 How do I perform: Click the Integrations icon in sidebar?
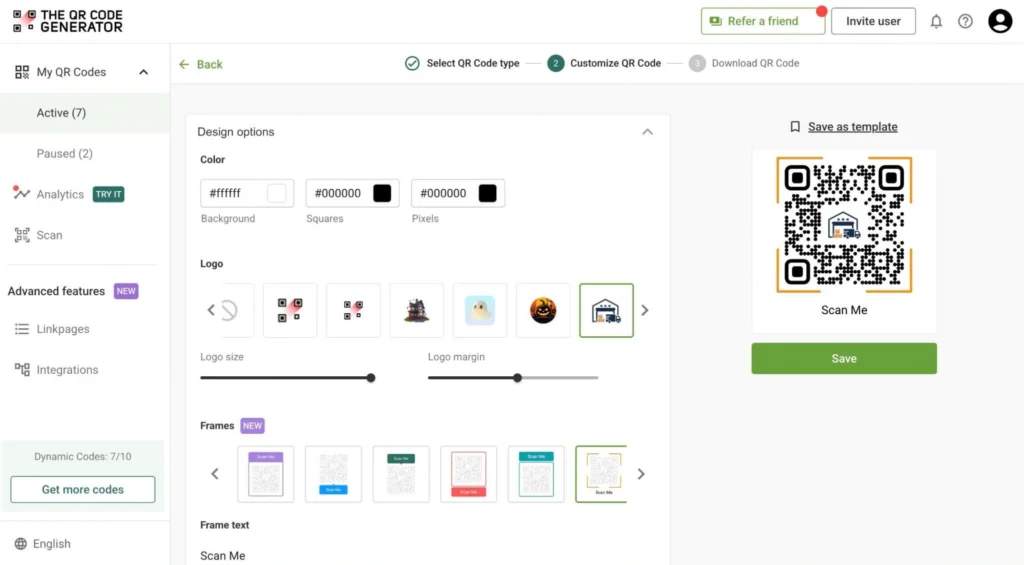tap(22, 370)
